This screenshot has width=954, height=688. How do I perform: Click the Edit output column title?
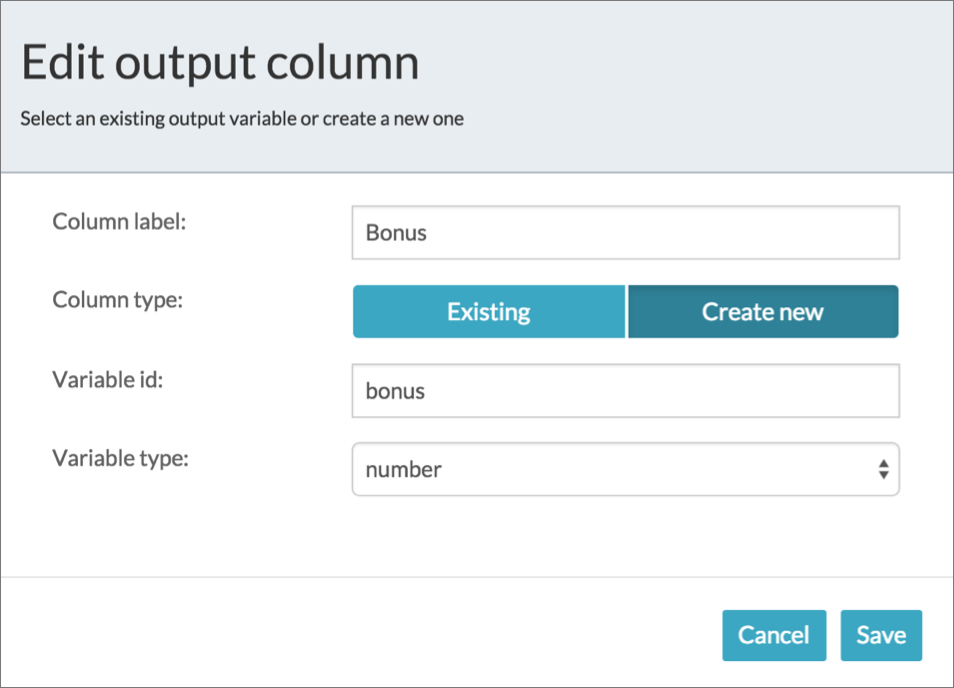[220, 61]
